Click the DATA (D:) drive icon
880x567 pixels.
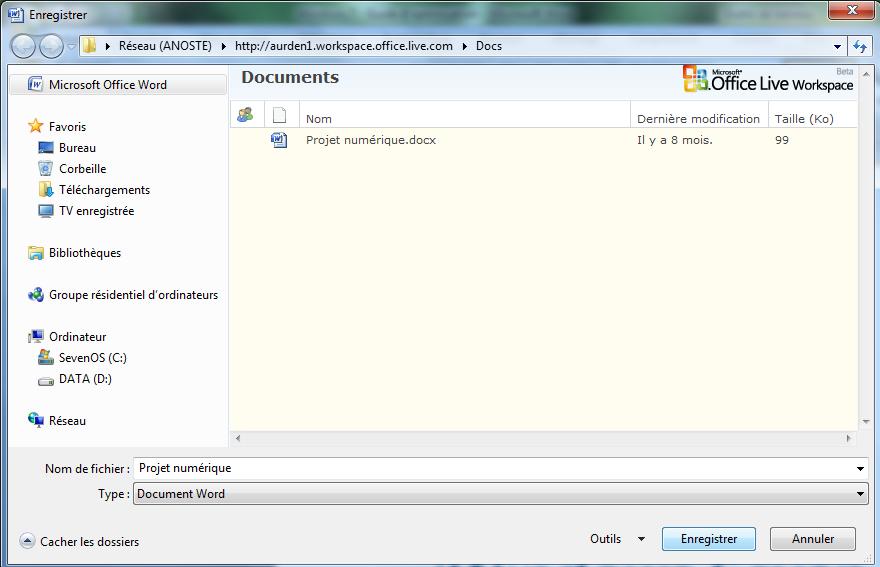(x=45, y=381)
